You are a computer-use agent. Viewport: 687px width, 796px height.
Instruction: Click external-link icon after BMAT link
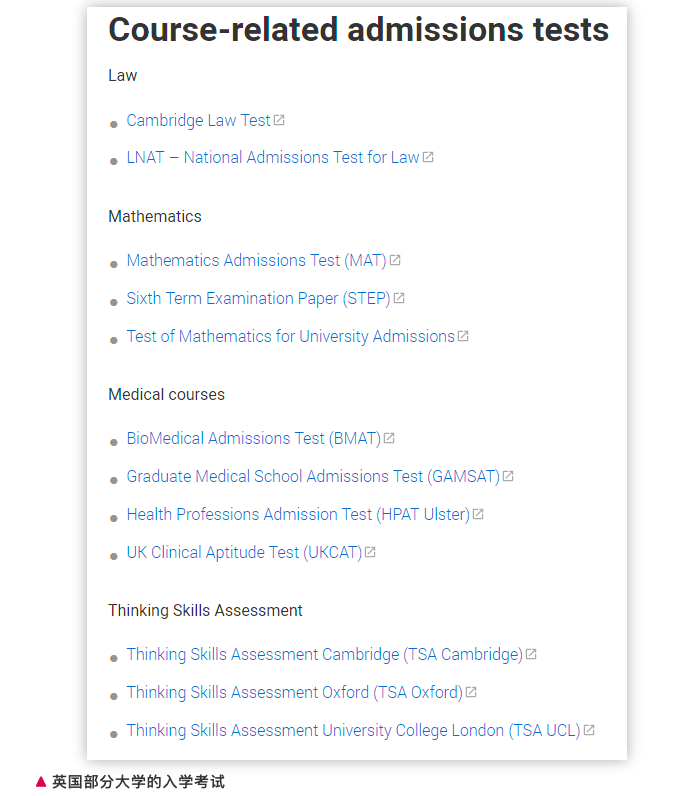point(389,438)
